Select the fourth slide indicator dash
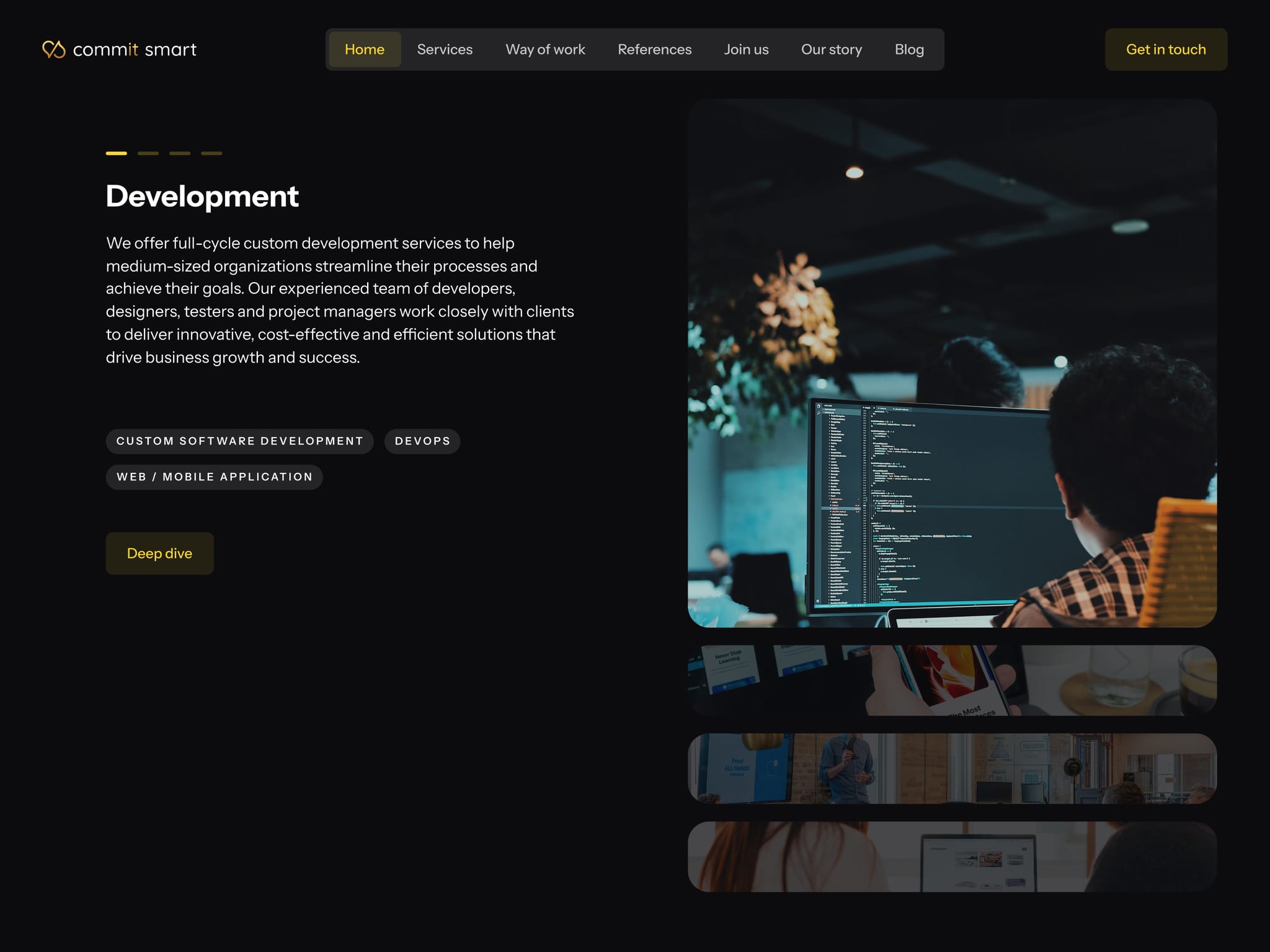The height and width of the screenshot is (952, 1270). tap(211, 153)
